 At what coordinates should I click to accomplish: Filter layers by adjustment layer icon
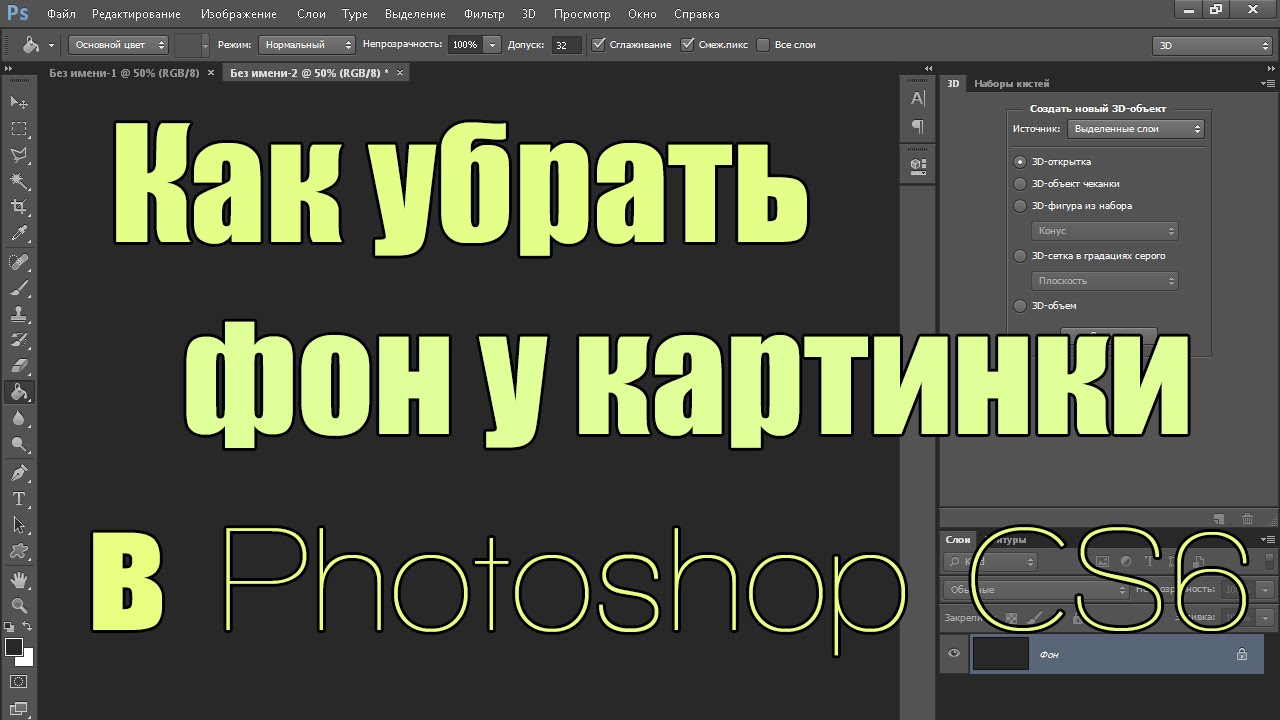[1126, 562]
